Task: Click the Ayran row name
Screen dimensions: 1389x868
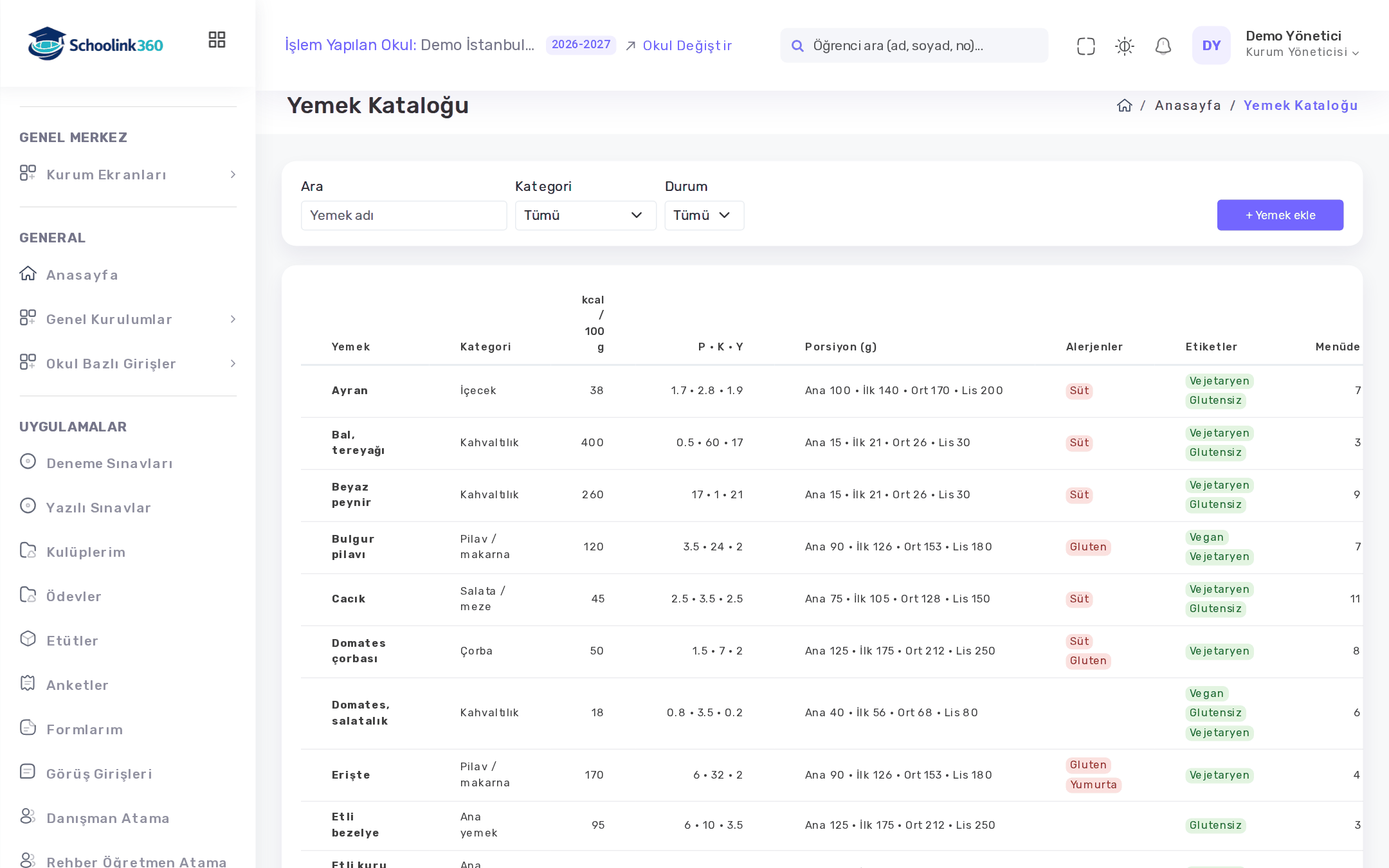Action: click(350, 391)
